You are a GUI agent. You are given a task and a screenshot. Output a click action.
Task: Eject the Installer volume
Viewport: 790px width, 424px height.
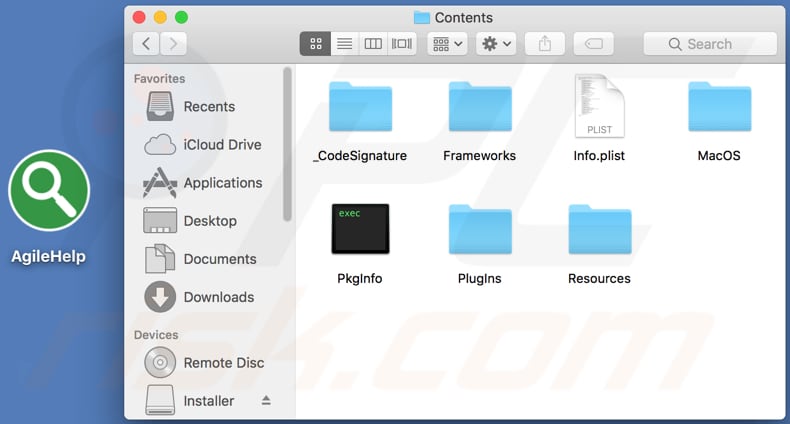pos(266,401)
